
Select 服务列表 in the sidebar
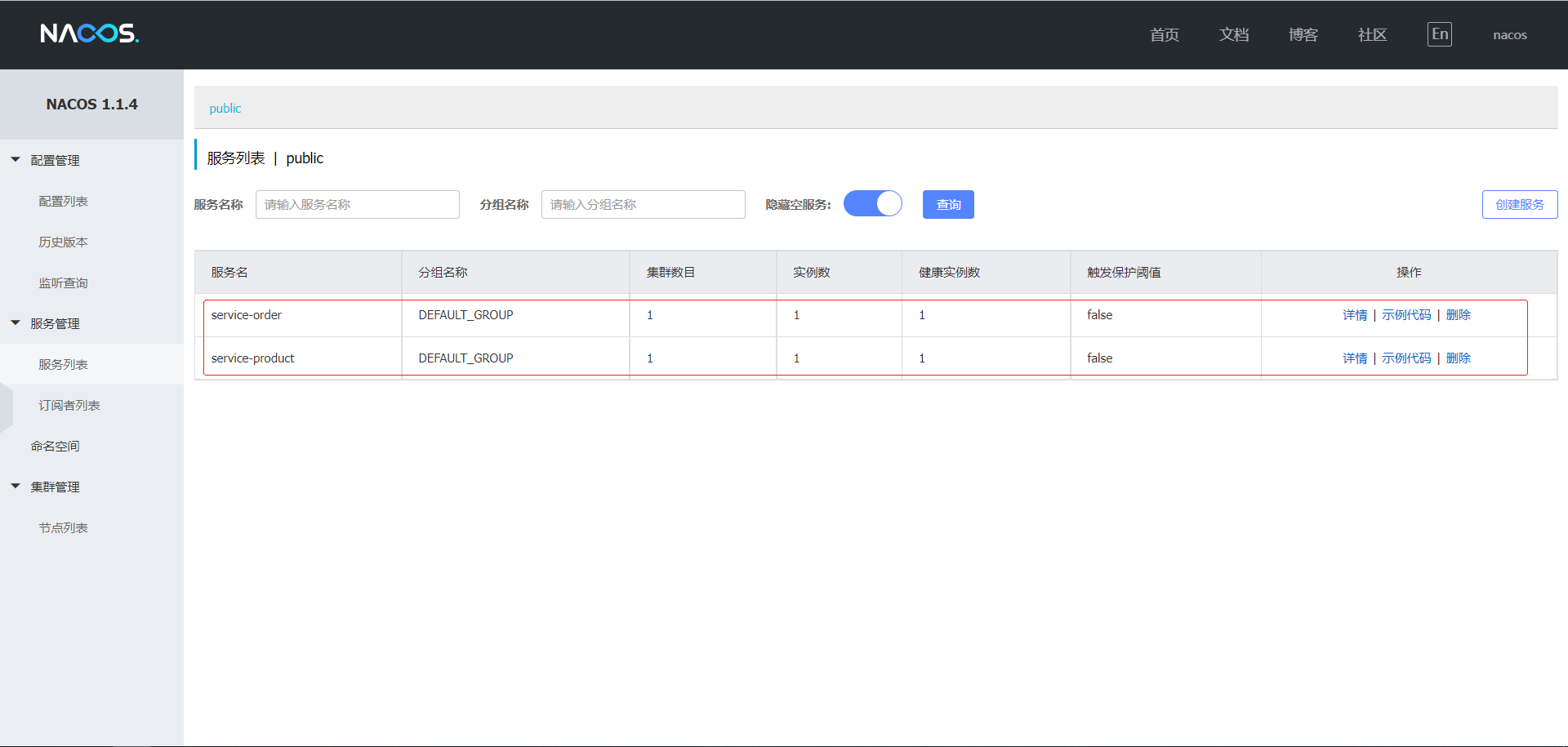(x=64, y=364)
